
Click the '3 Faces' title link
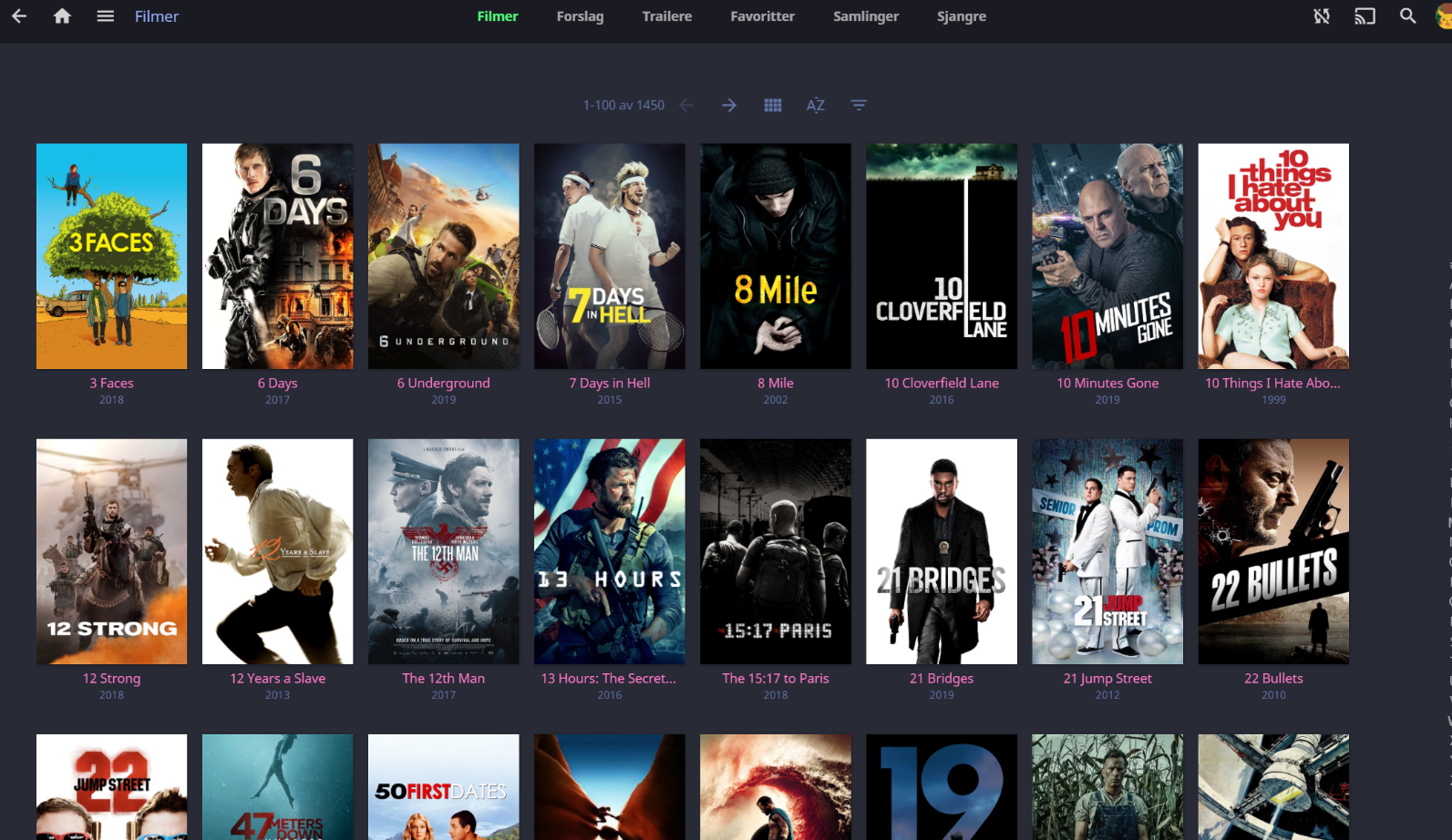coord(111,384)
